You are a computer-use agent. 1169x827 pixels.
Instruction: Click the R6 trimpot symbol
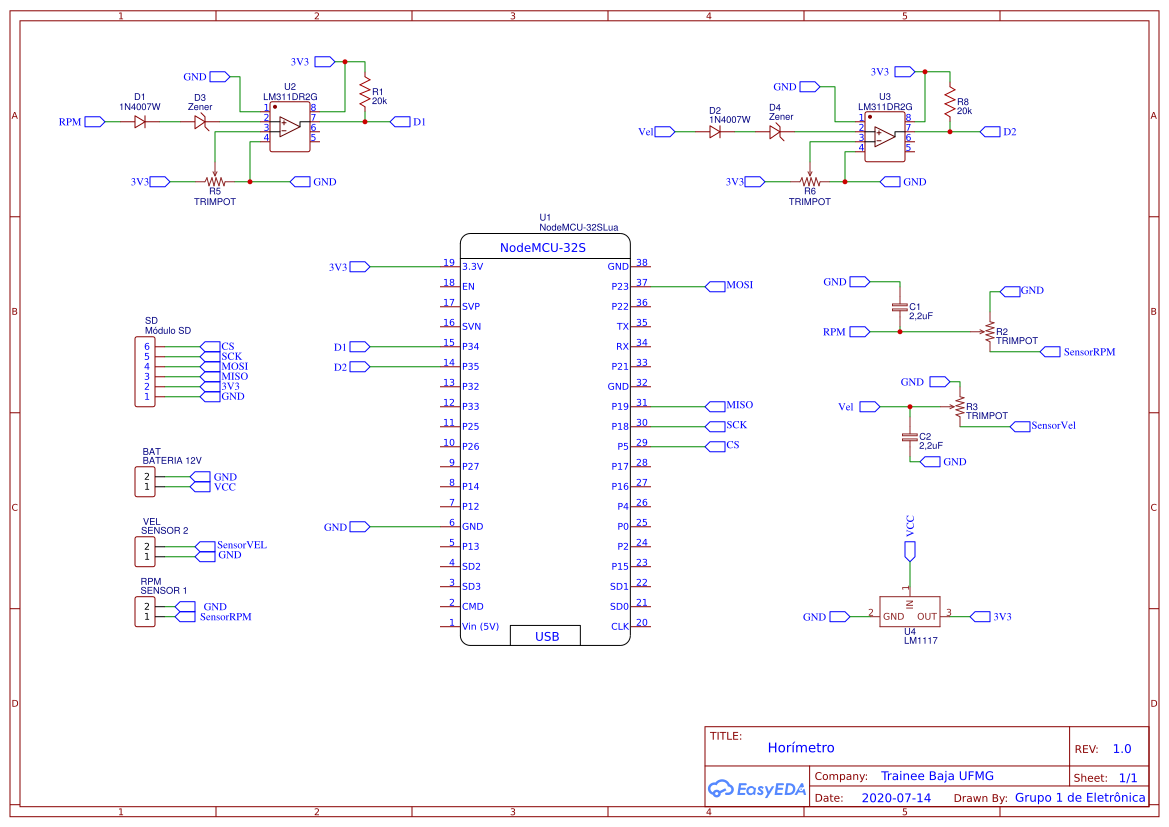[810, 182]
